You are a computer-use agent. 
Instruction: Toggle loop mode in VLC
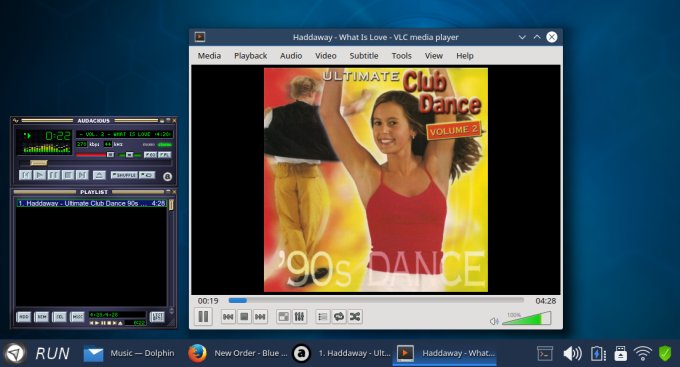(x=339, y=317)
